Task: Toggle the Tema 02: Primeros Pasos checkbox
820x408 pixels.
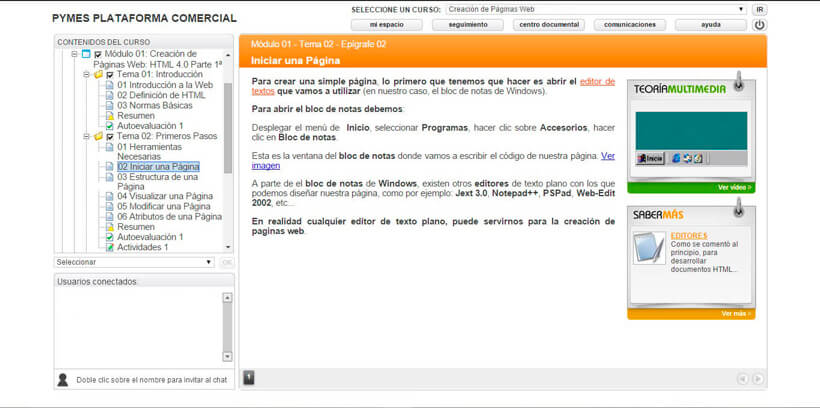Action: point(109,137)
